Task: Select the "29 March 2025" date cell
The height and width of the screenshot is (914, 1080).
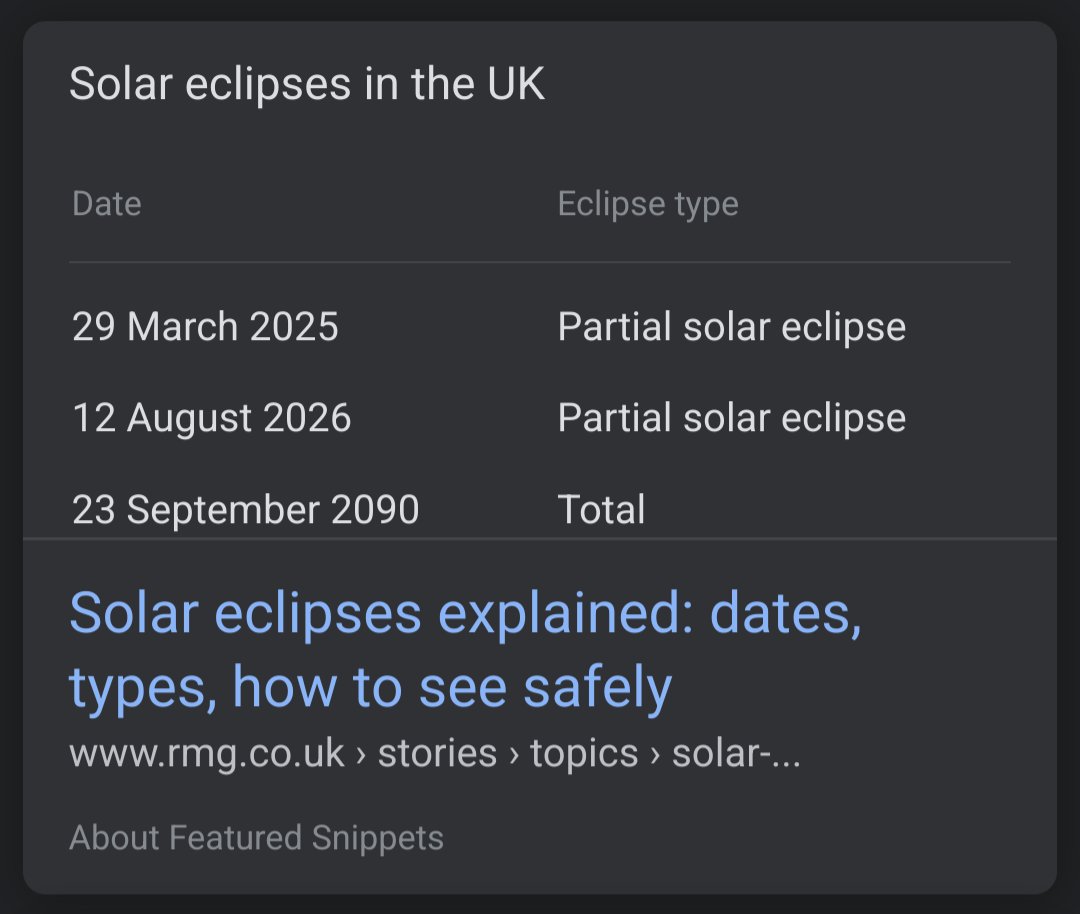Action: (x=205, y=327)
